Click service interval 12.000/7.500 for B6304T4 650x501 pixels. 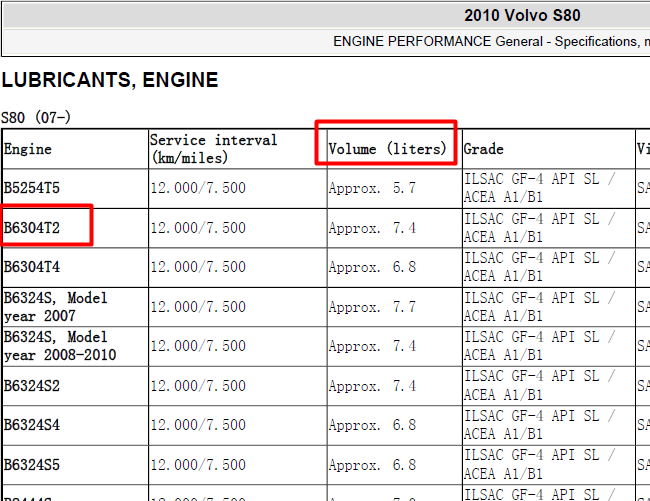pyautogui.click(x=198, y=267)
